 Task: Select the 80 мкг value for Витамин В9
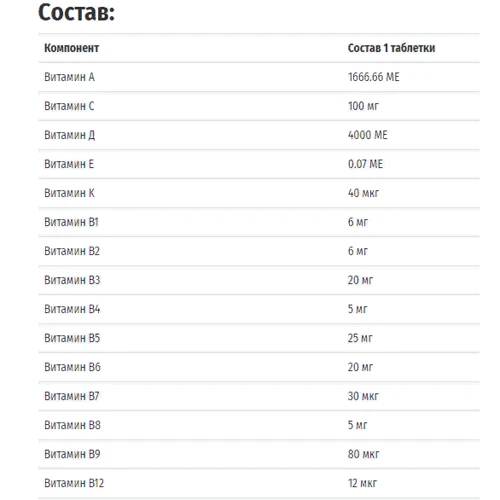point(363,454)
